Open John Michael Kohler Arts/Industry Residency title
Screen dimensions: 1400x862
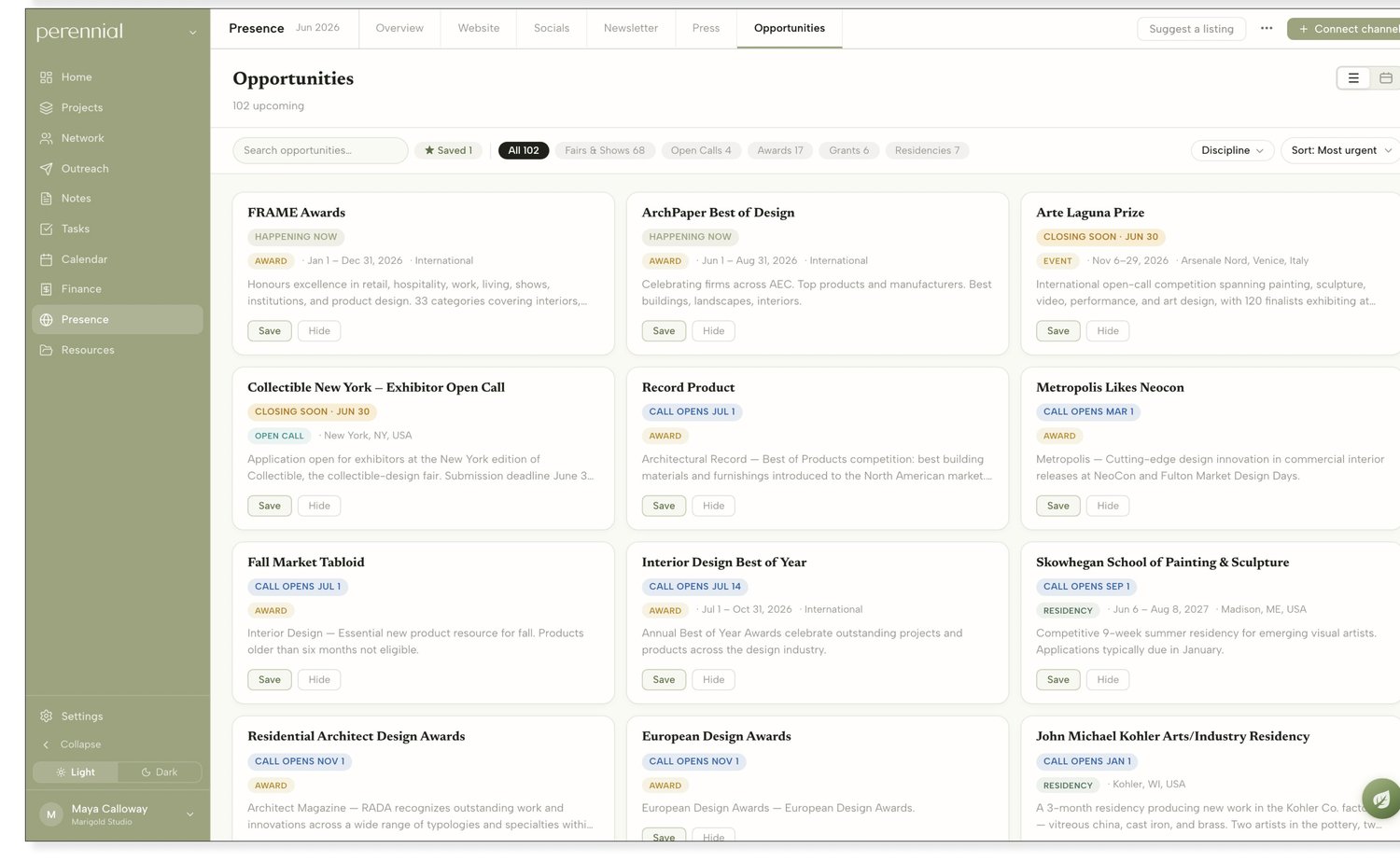[1173, 736]
